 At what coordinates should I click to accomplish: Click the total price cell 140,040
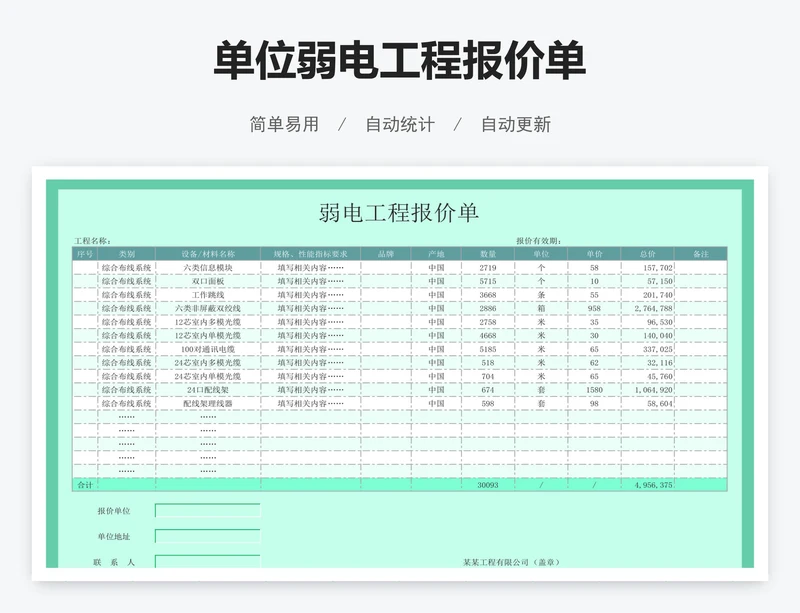[x=647, y=335]
